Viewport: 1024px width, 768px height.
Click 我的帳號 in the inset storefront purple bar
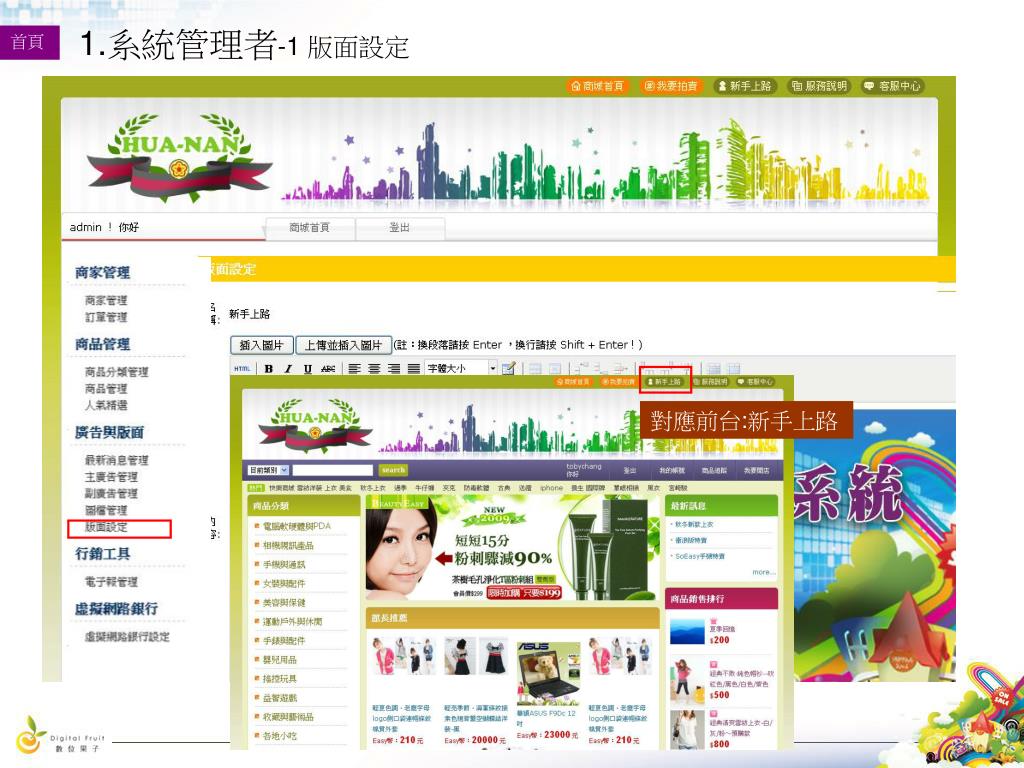(672, 470)
